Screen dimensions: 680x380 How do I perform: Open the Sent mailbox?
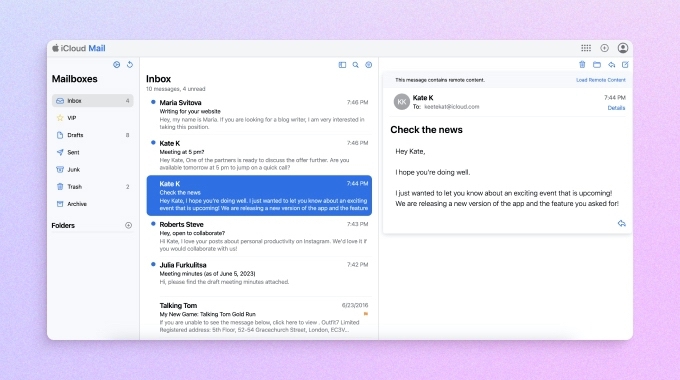pos(93,152)
